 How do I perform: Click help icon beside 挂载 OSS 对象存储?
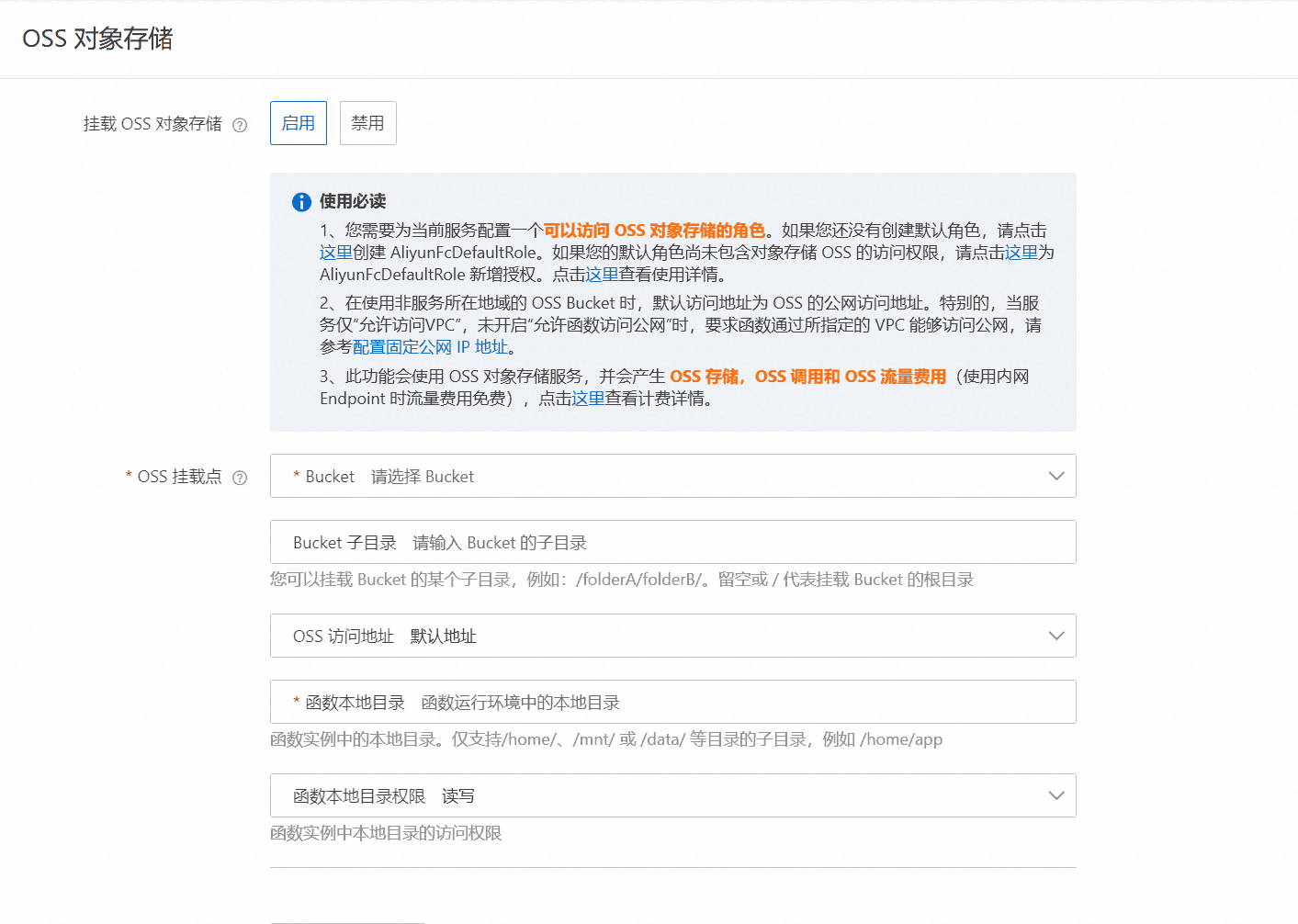pyautogui.click(x=240, y=125)
